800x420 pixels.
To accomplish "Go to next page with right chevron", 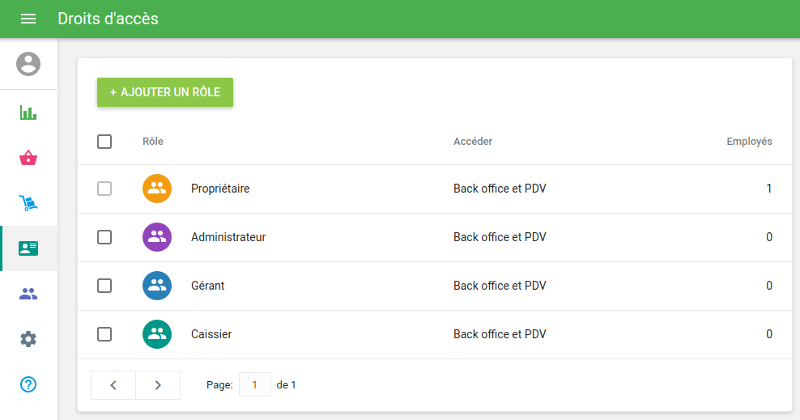I will [x=158, y=385].
